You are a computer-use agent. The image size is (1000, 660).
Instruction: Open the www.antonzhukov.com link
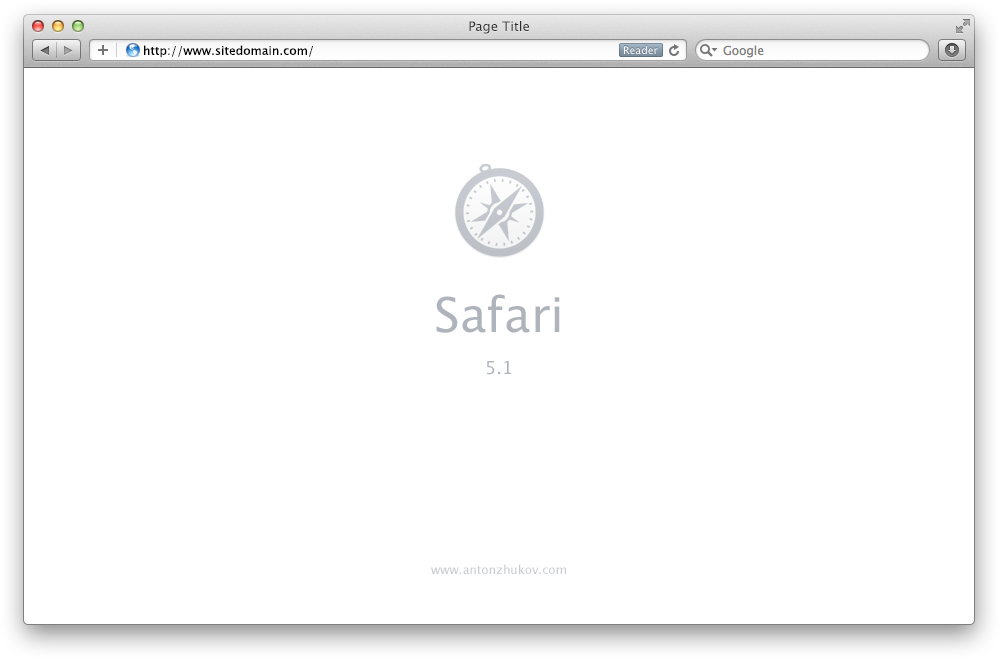[499, 569]
